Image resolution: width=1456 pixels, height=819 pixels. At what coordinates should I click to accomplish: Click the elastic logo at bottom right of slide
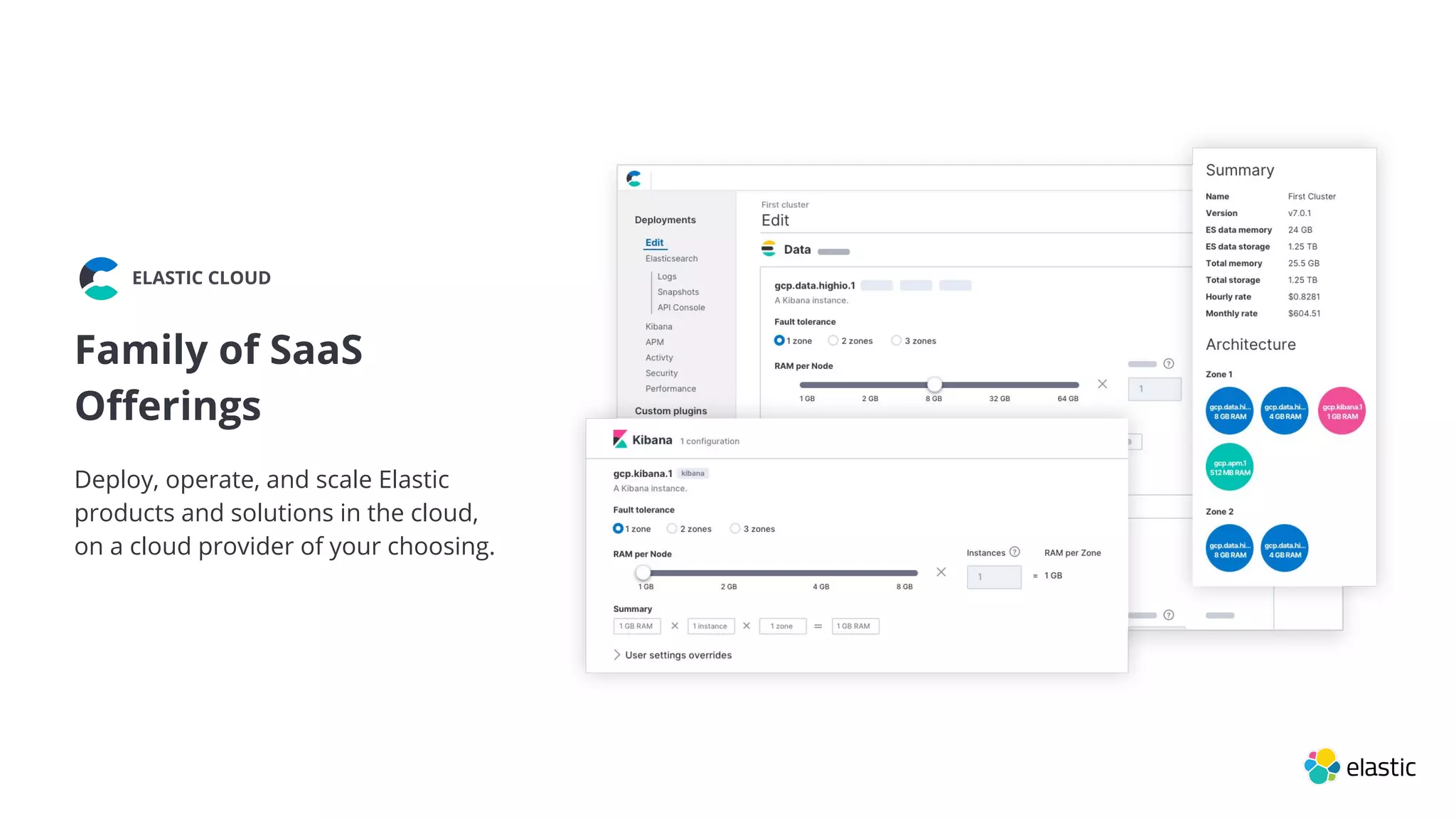1359,766
